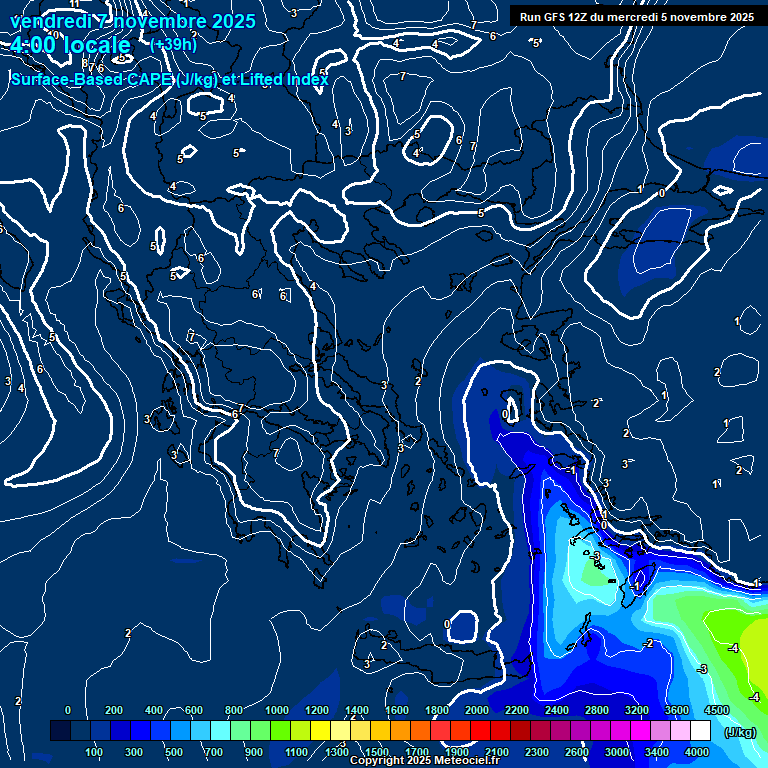Screen dimensions: 768x768
Task: Pick the cyan legend swatch between 700 and 800
Action: point(220,730)
